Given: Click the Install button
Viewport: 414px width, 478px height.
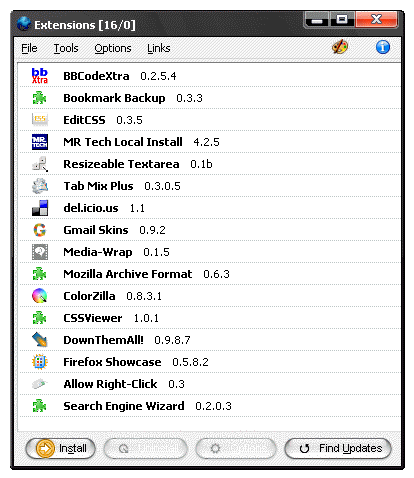Looking at the screenshot, I should tap(60, 448).
